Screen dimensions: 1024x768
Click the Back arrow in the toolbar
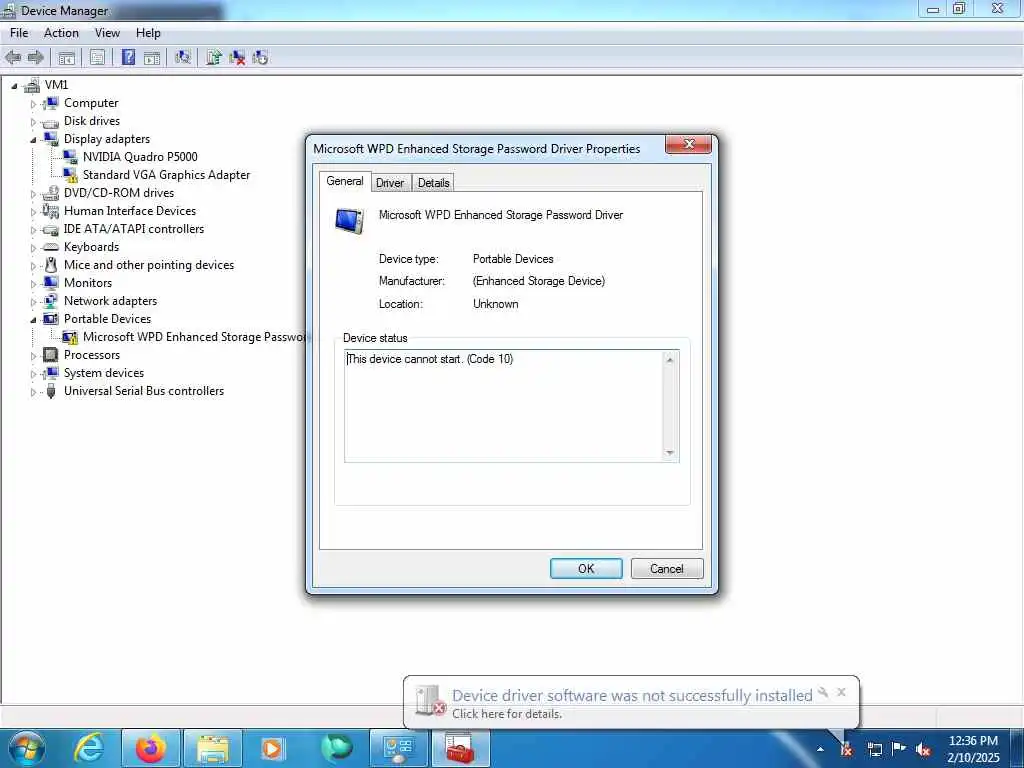(12, 57)
